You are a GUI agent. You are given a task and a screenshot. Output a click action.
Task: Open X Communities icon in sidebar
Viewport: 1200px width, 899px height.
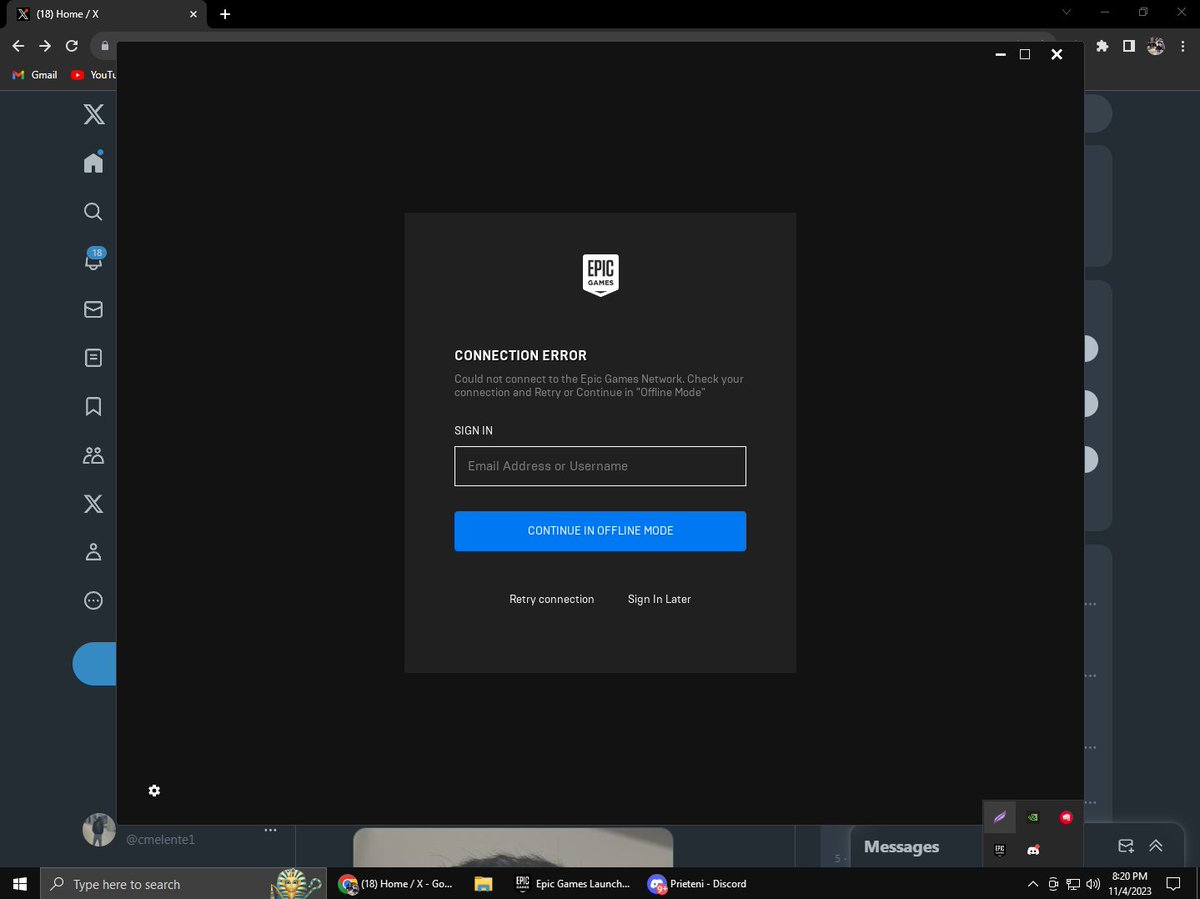click(x=93, y=456)
